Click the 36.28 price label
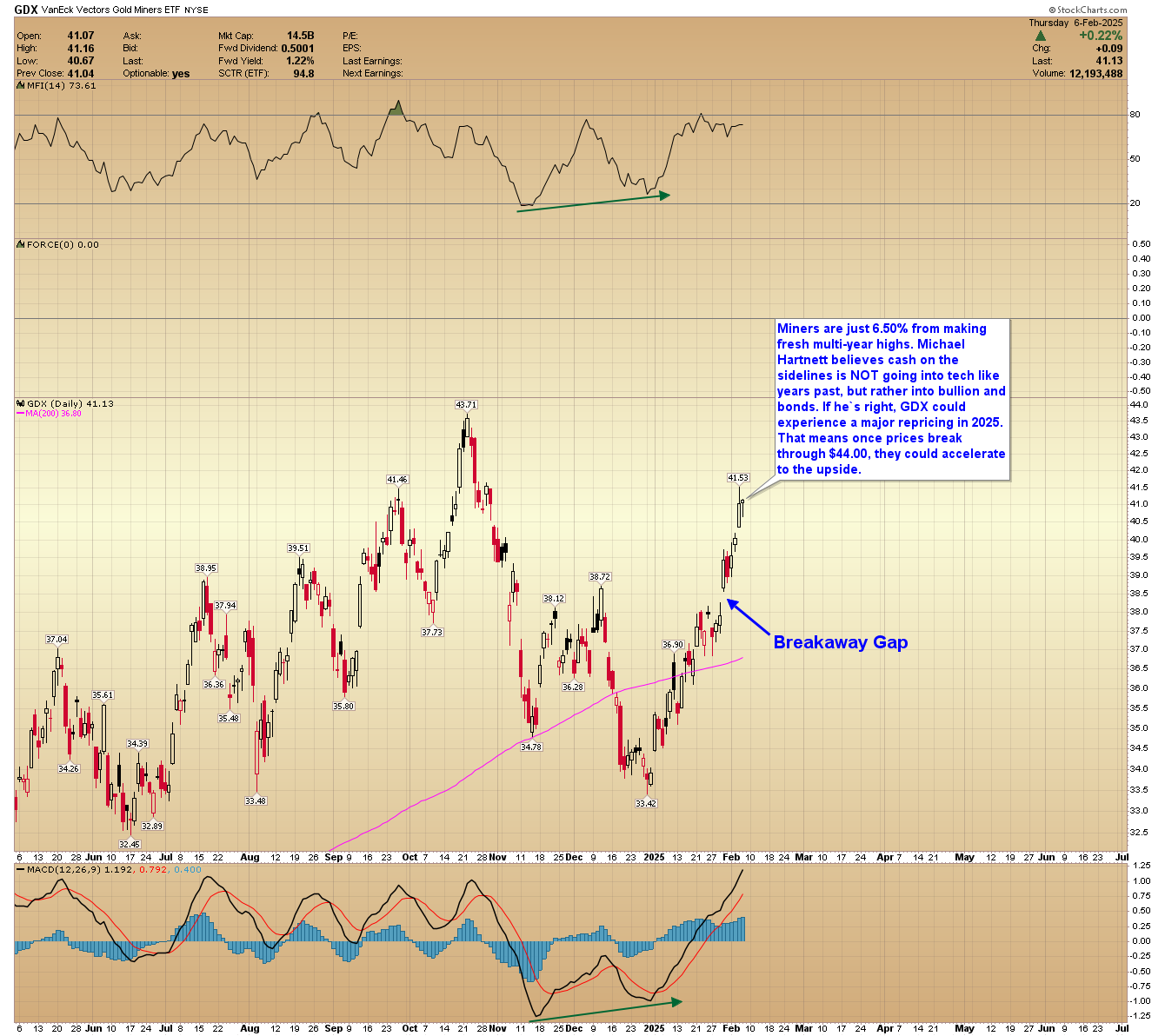The image size is (1165, 1036). 573,687
